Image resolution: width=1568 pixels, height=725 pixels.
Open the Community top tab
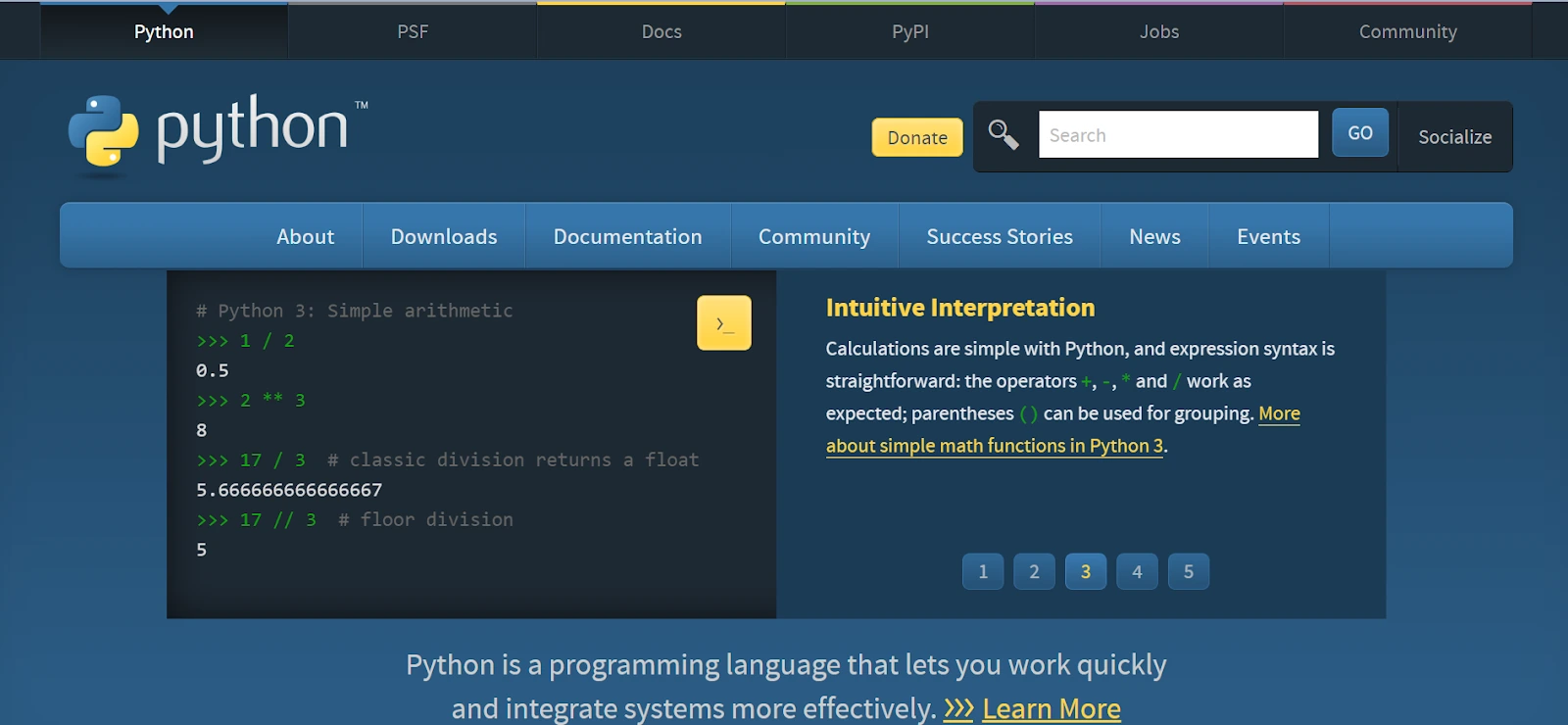(x=1408, y=31)
